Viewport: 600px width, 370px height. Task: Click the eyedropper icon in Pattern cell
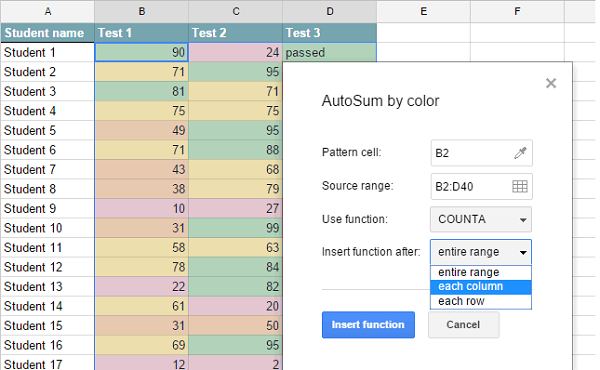tap(520, 153)
